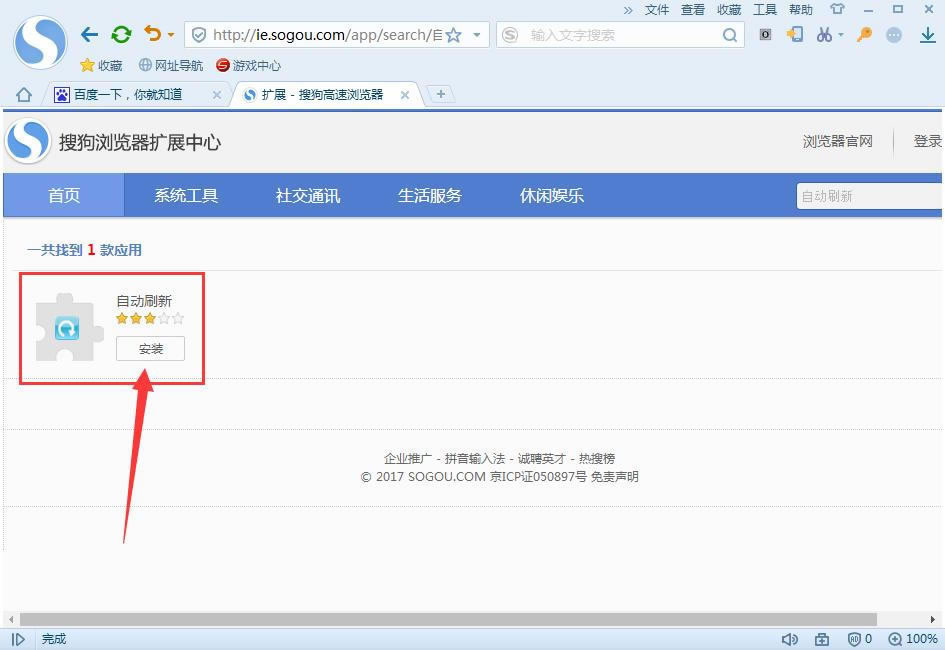Click the black square toolbar icon

pyautogui.click(x=765, y=34)
